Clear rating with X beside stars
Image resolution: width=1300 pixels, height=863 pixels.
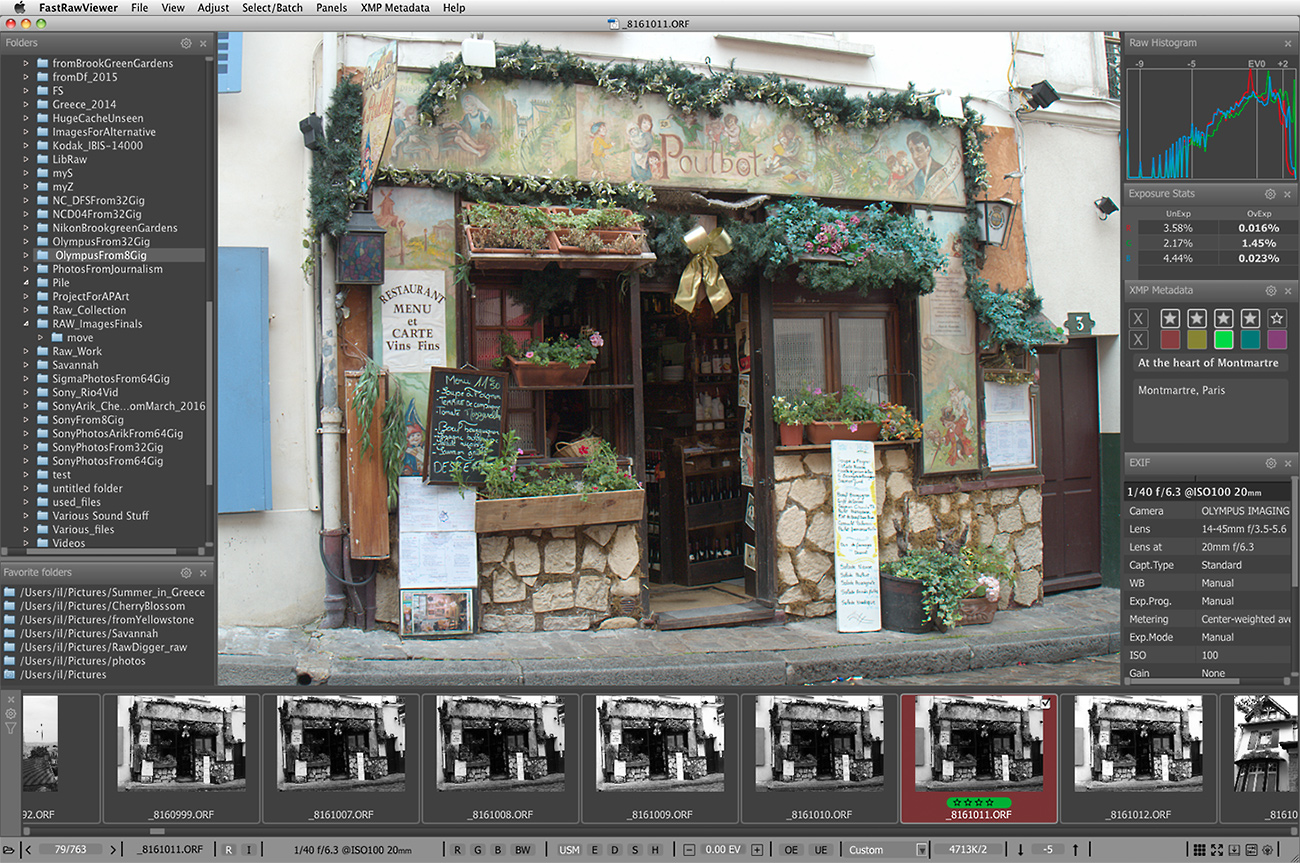coord(1138,319)
